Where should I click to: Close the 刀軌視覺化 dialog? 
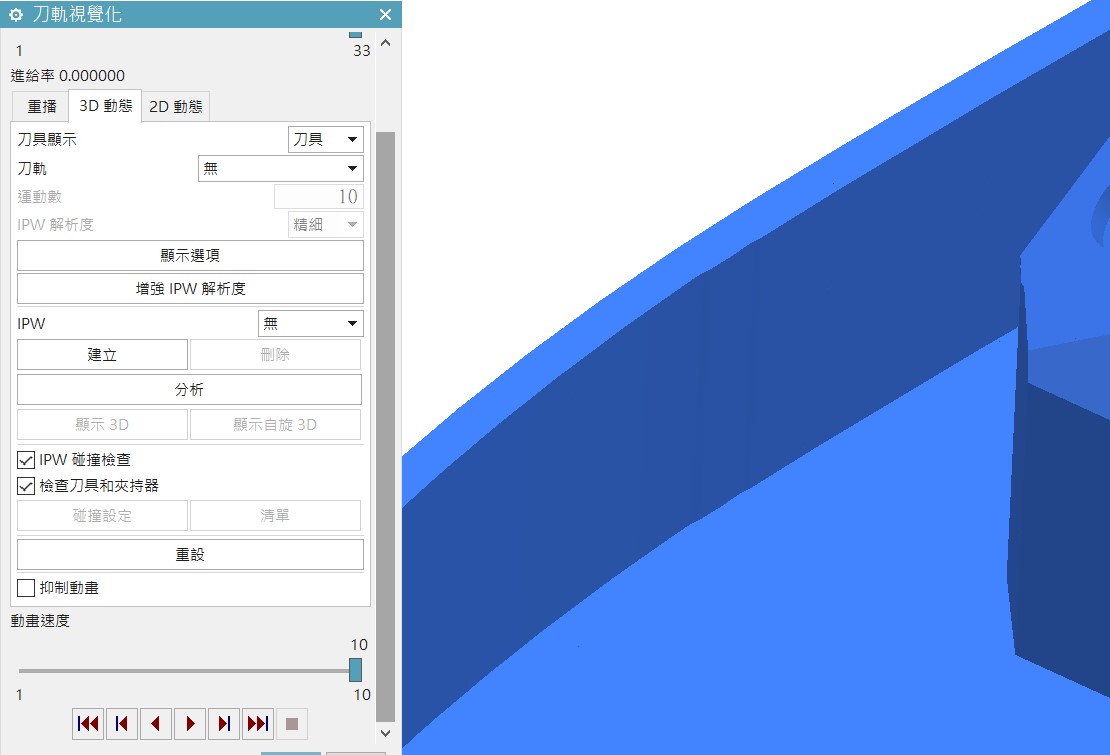pyautogui.click(x=385, y=14)
